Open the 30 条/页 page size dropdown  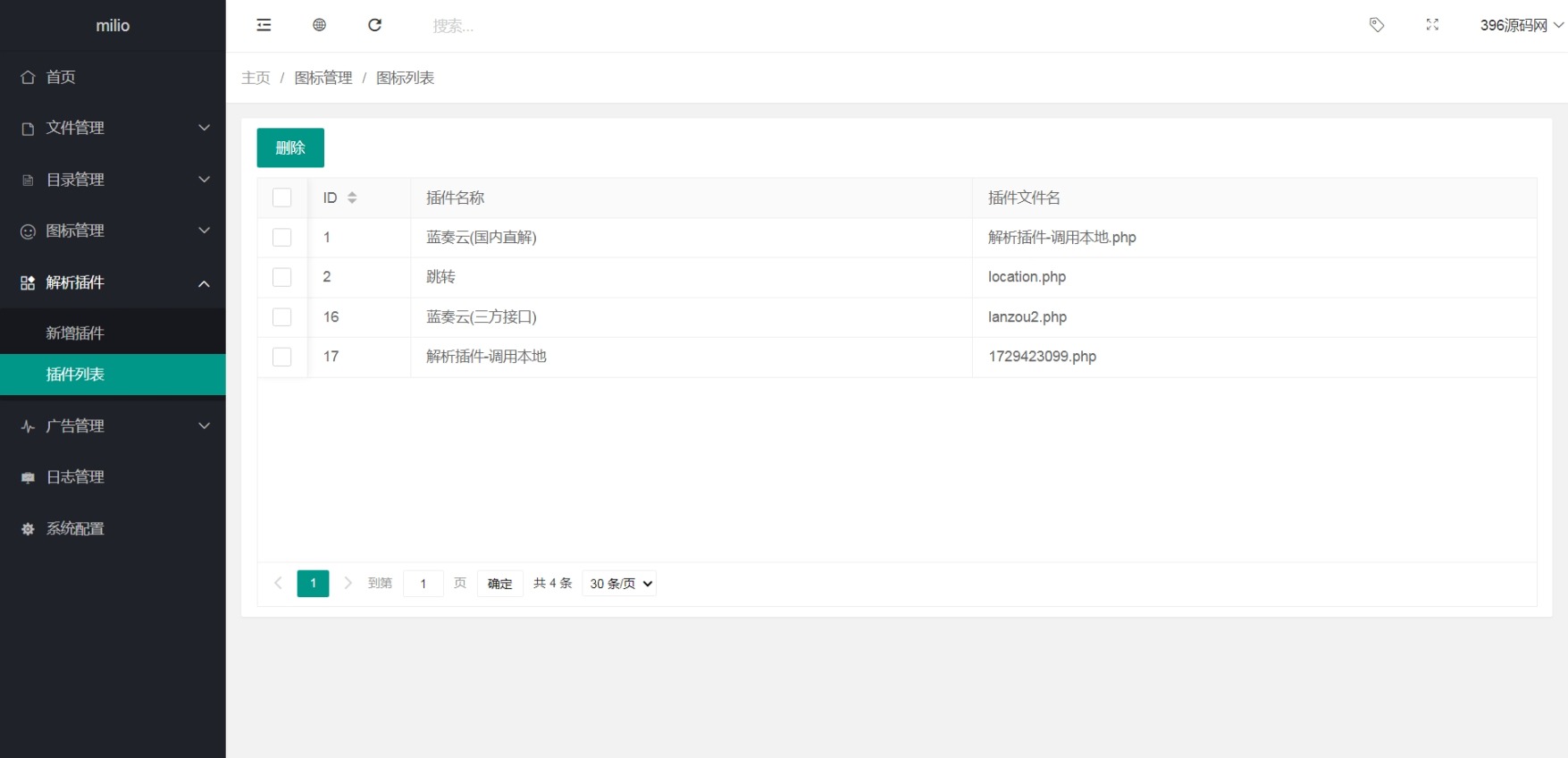tap(619, 584)
